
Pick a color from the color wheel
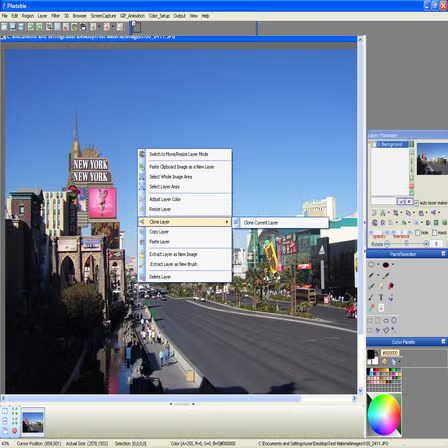[x=384, y=415]
